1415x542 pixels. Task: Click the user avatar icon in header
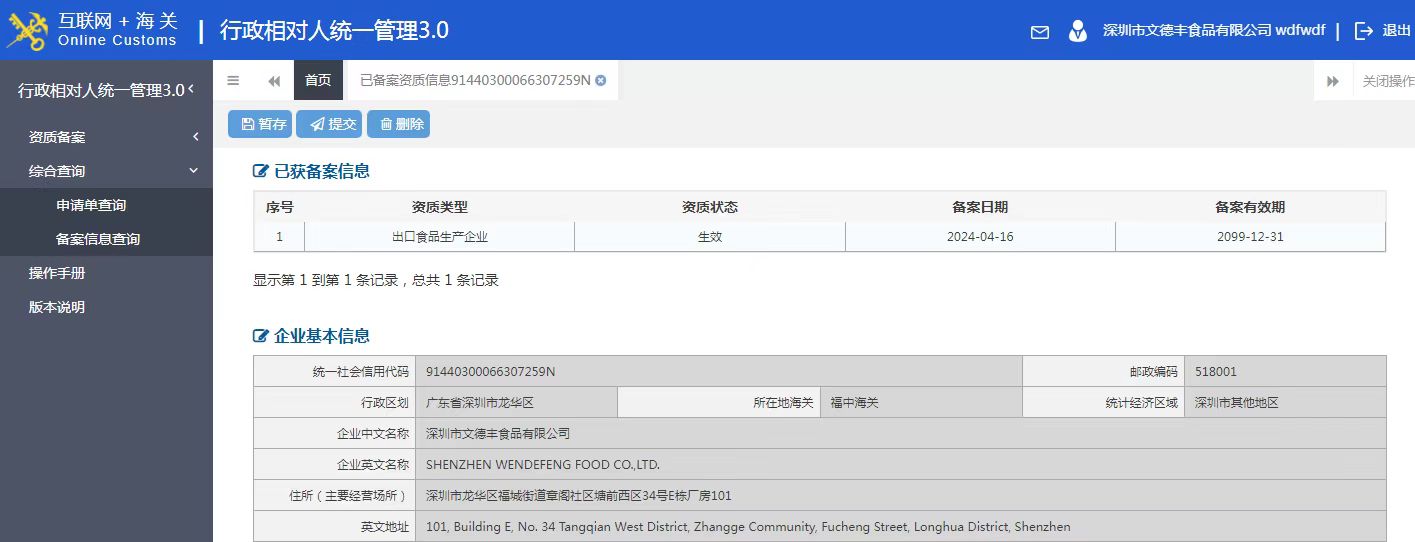pyautogui.click(x=1078, y=31)
